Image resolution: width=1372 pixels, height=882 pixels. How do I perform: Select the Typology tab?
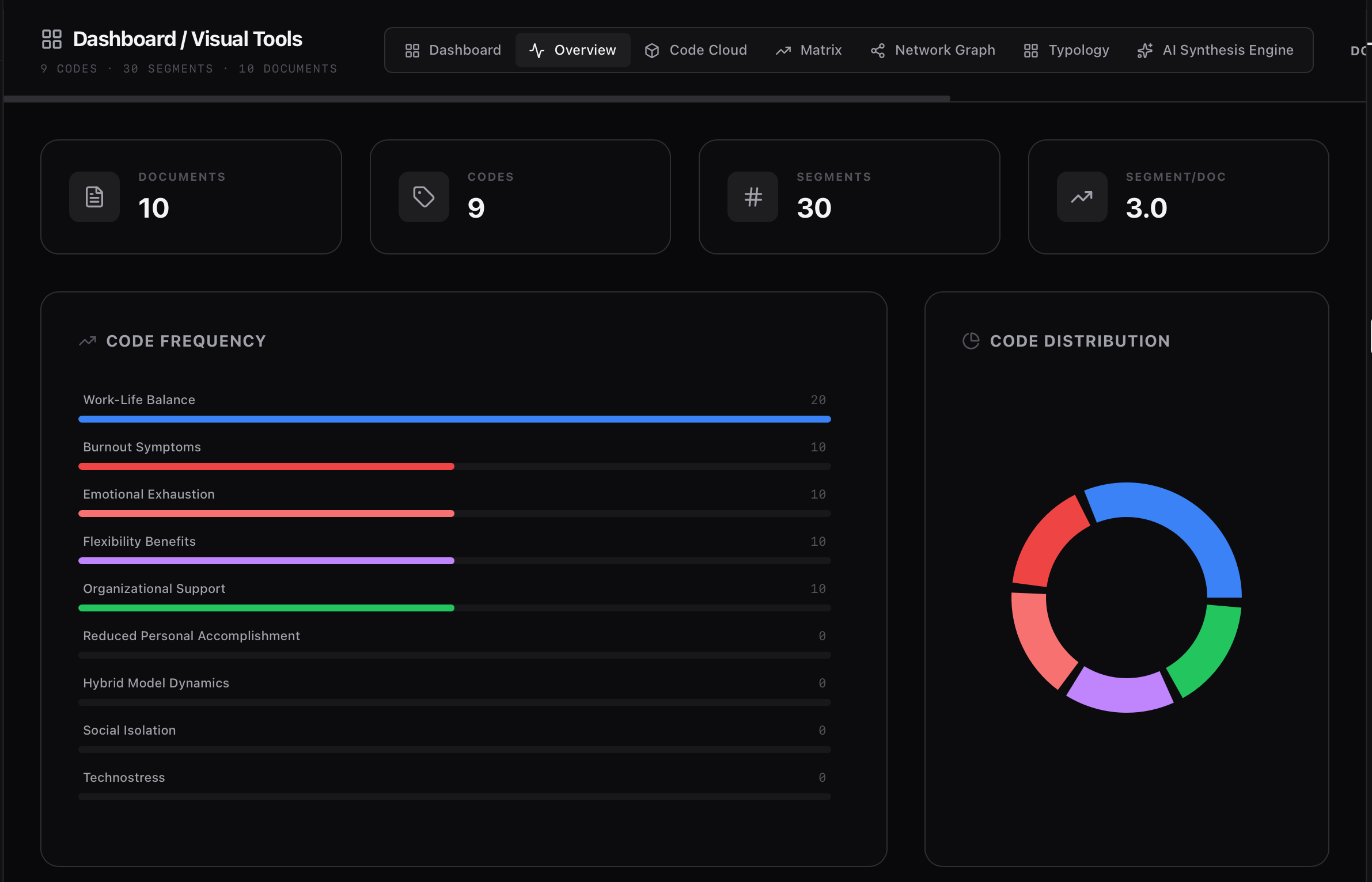(x=1067, y=50)
